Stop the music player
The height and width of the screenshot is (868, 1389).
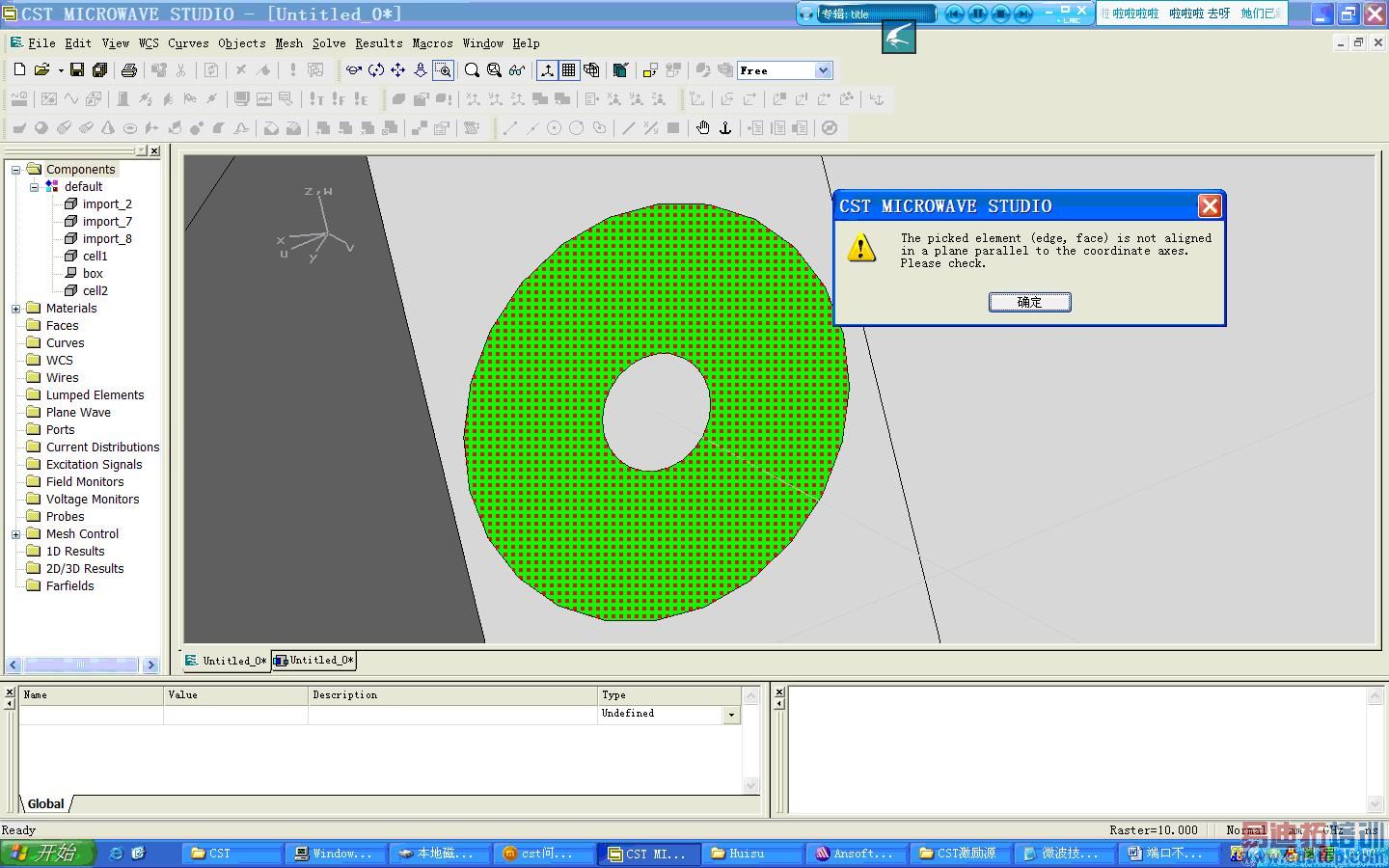pyautogui.click(x=1000, y=14)
